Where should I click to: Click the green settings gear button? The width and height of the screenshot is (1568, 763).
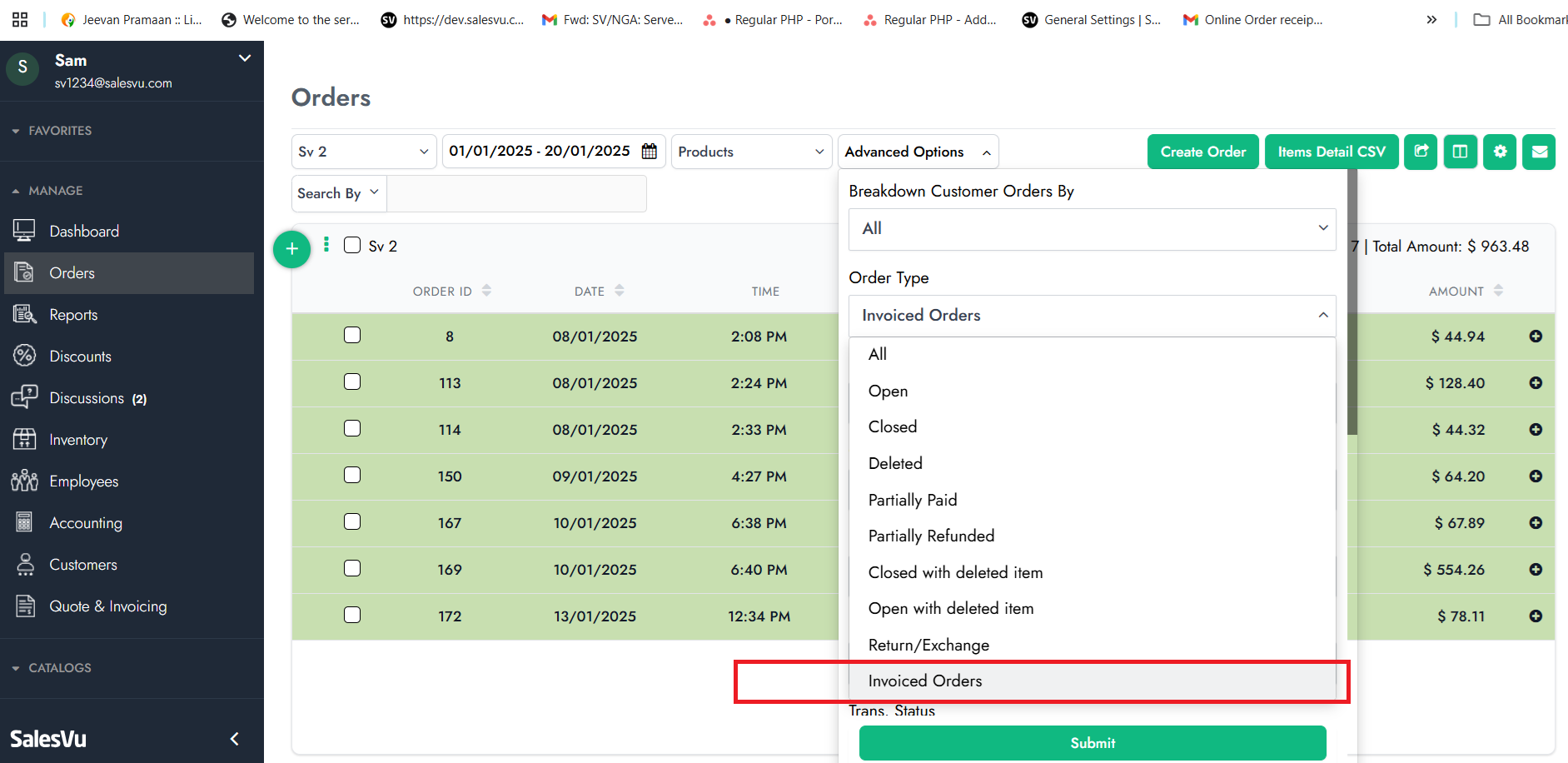click(x=1500, y=152)
